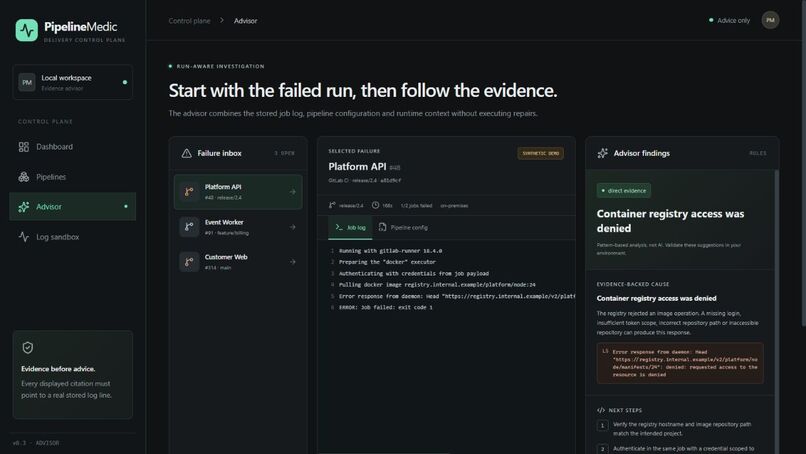
Task: Select the Event Worker failure row title
Action: click(x=224, y=222)
